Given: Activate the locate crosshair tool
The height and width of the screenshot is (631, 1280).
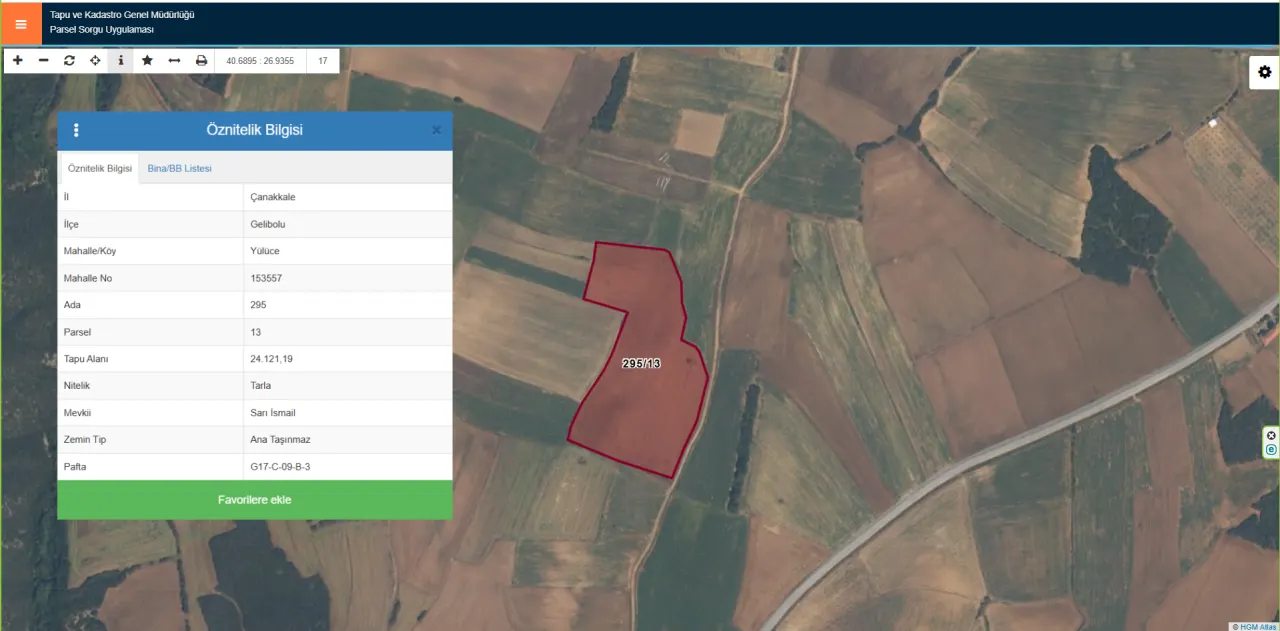Looking at the screenshot, I should (95, 61).
